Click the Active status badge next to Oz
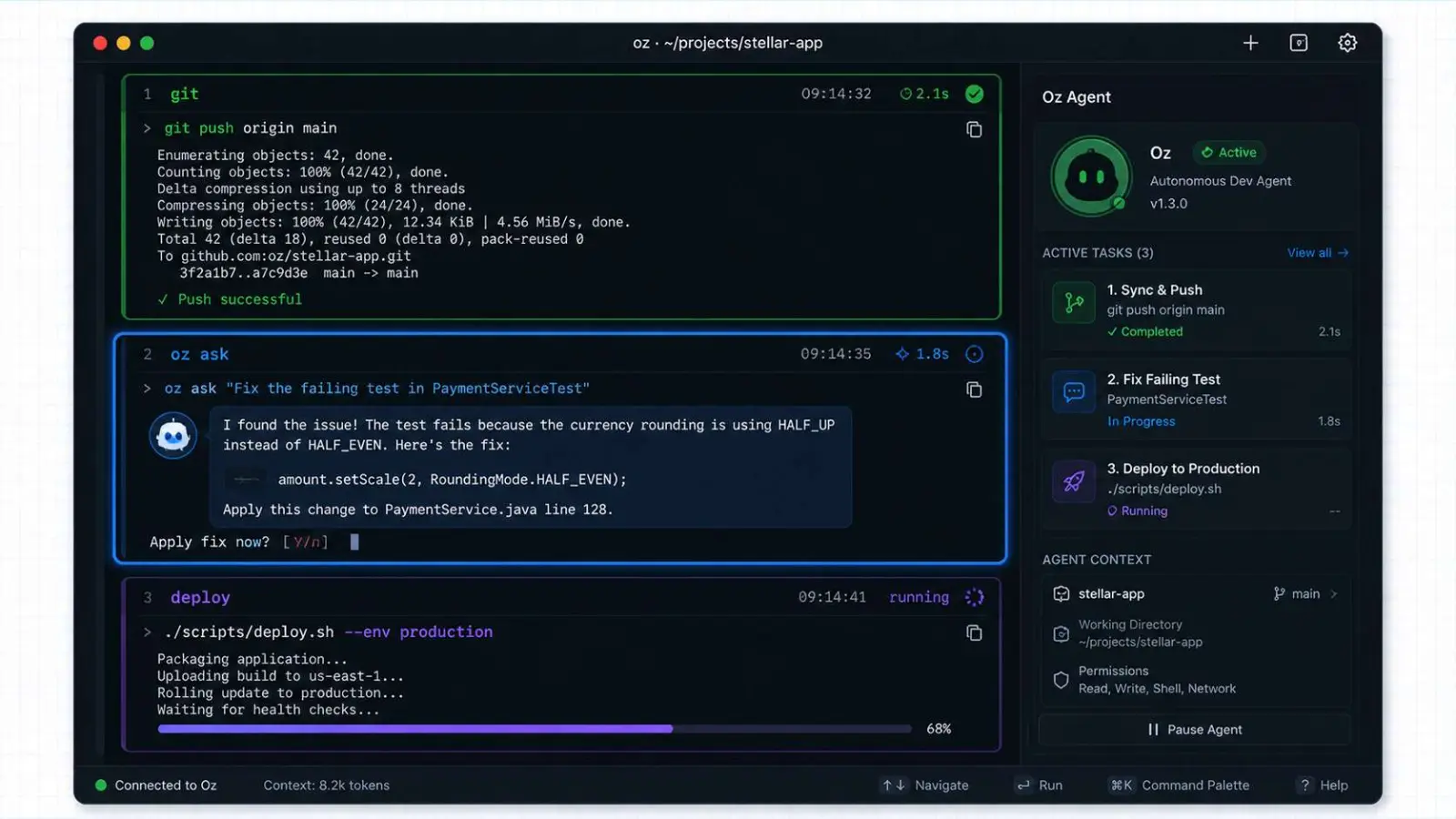Viewport: 1456px width, 819px height. [x=1228, y=153]
